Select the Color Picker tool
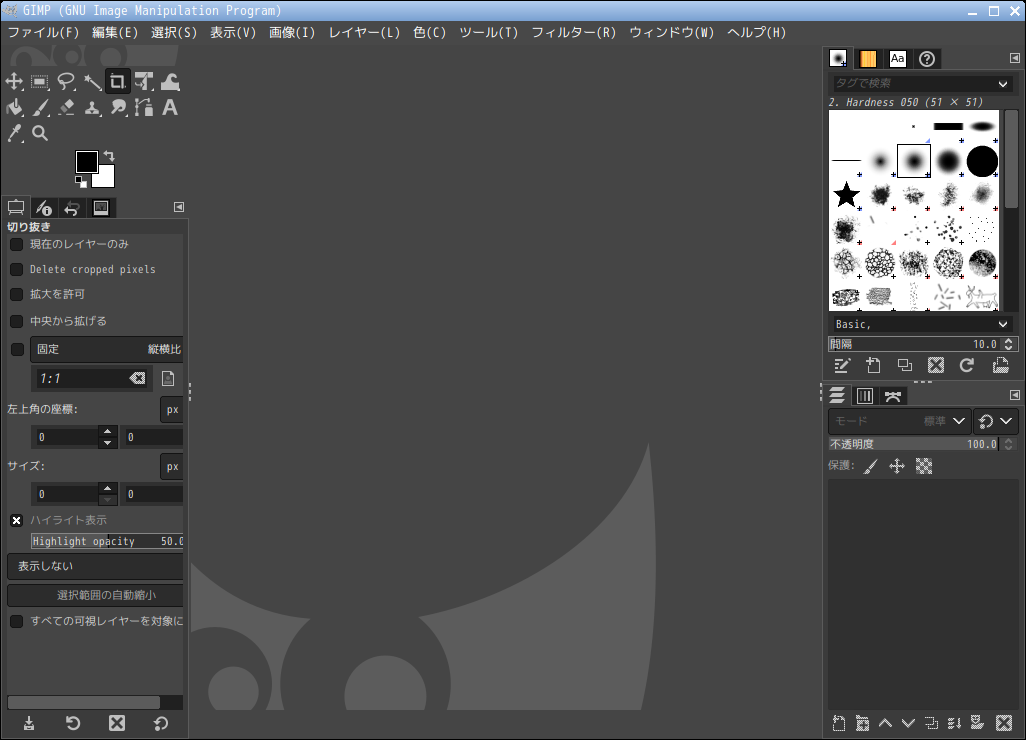1026x740 pixels. [14, 133]
